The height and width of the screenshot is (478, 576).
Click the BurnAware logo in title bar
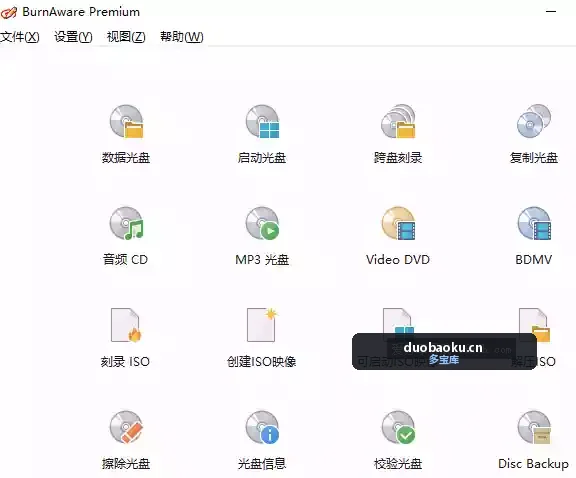(x=9, y=12)
